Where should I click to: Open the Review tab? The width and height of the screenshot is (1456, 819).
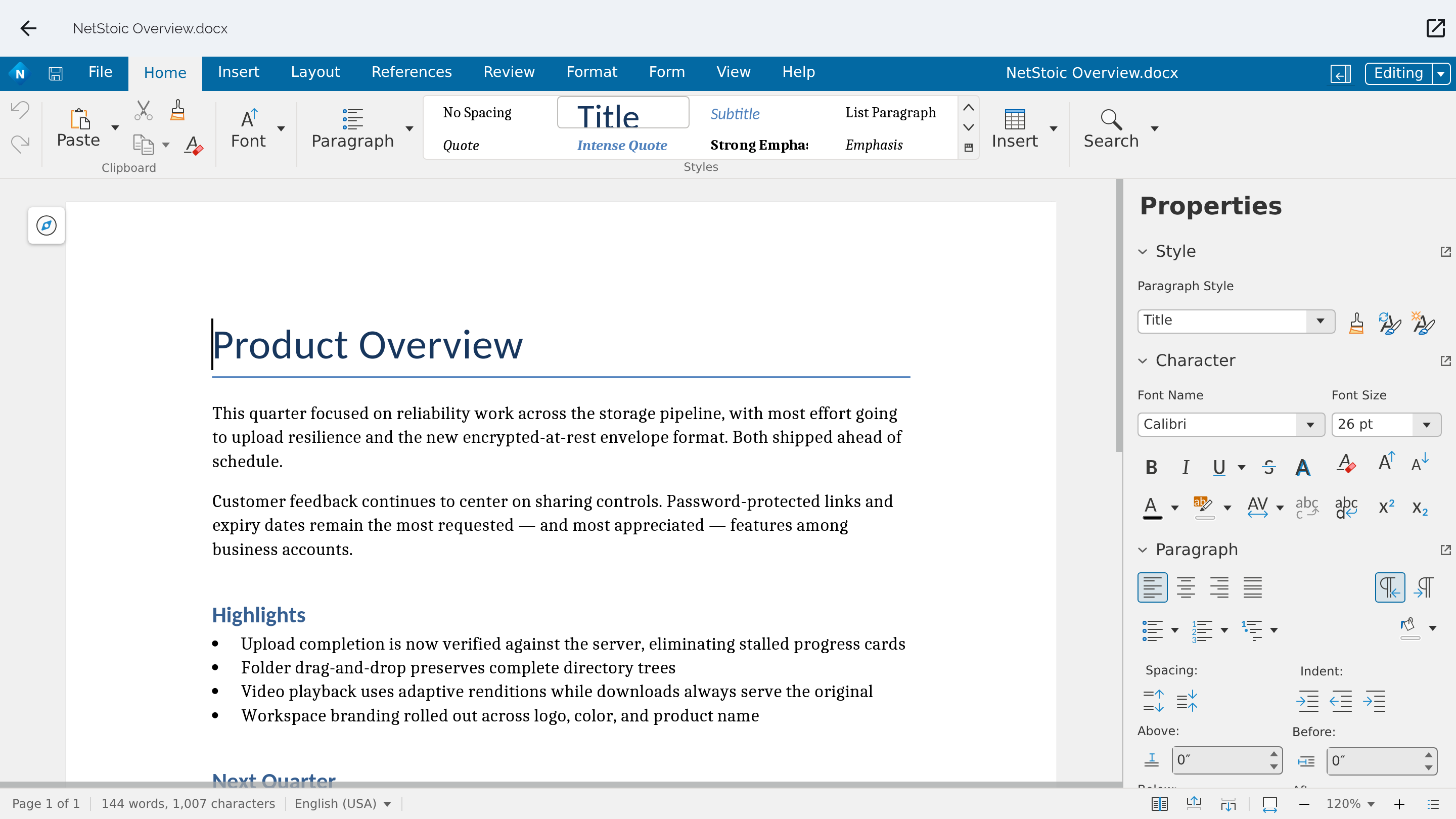pyautogui.click(x=509, y=72)
